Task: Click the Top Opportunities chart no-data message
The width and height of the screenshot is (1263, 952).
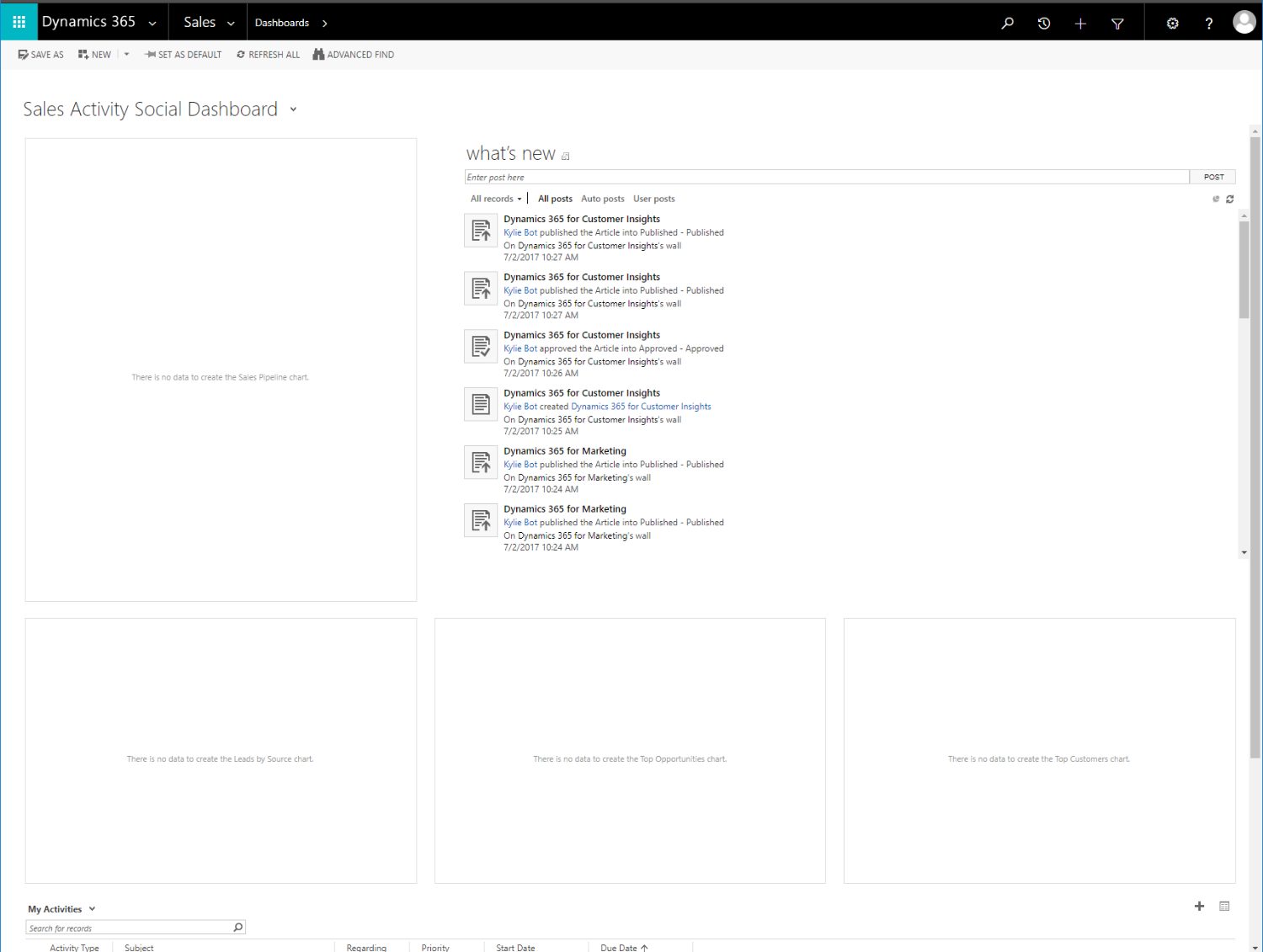Action: click(630, 758)
